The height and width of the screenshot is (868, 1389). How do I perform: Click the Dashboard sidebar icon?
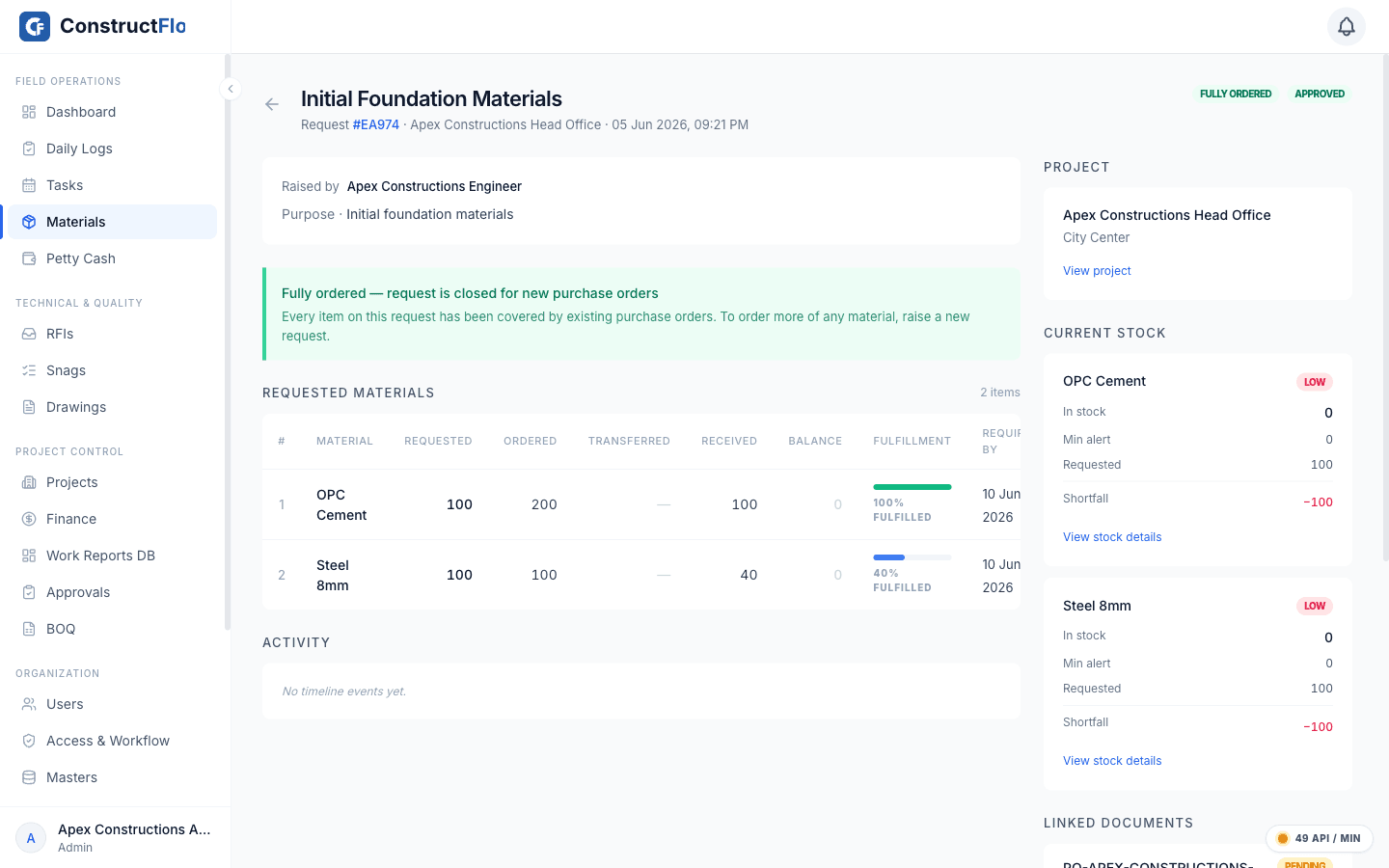click(x=29, y=112)
